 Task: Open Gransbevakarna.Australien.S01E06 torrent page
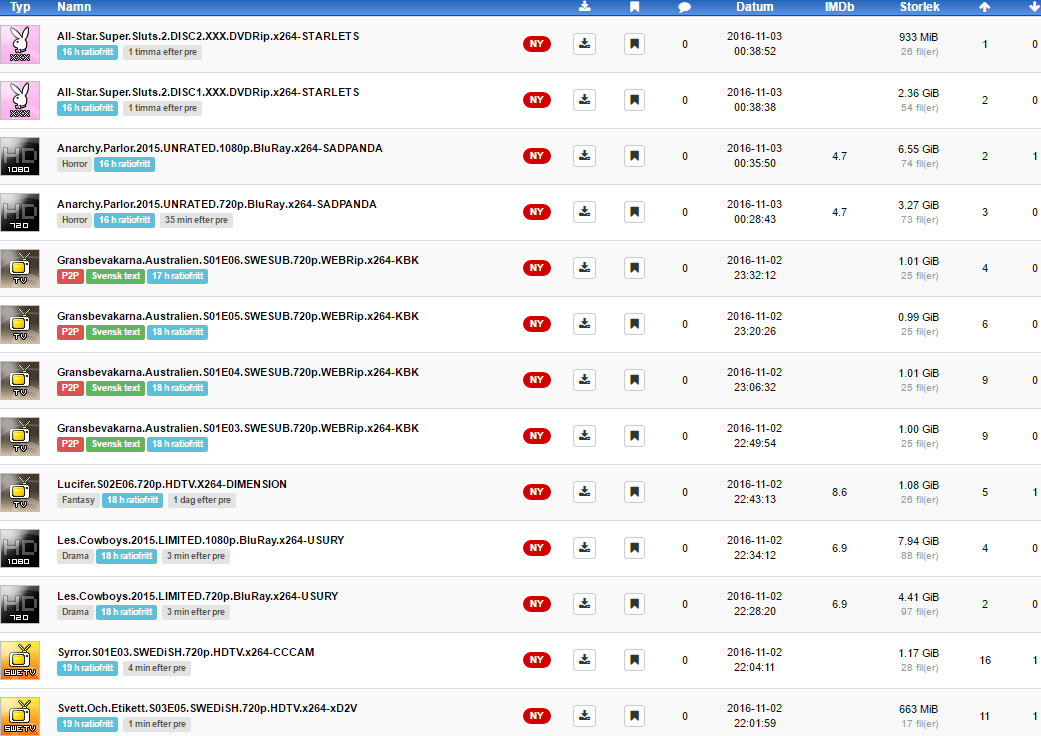pos(238,260)
